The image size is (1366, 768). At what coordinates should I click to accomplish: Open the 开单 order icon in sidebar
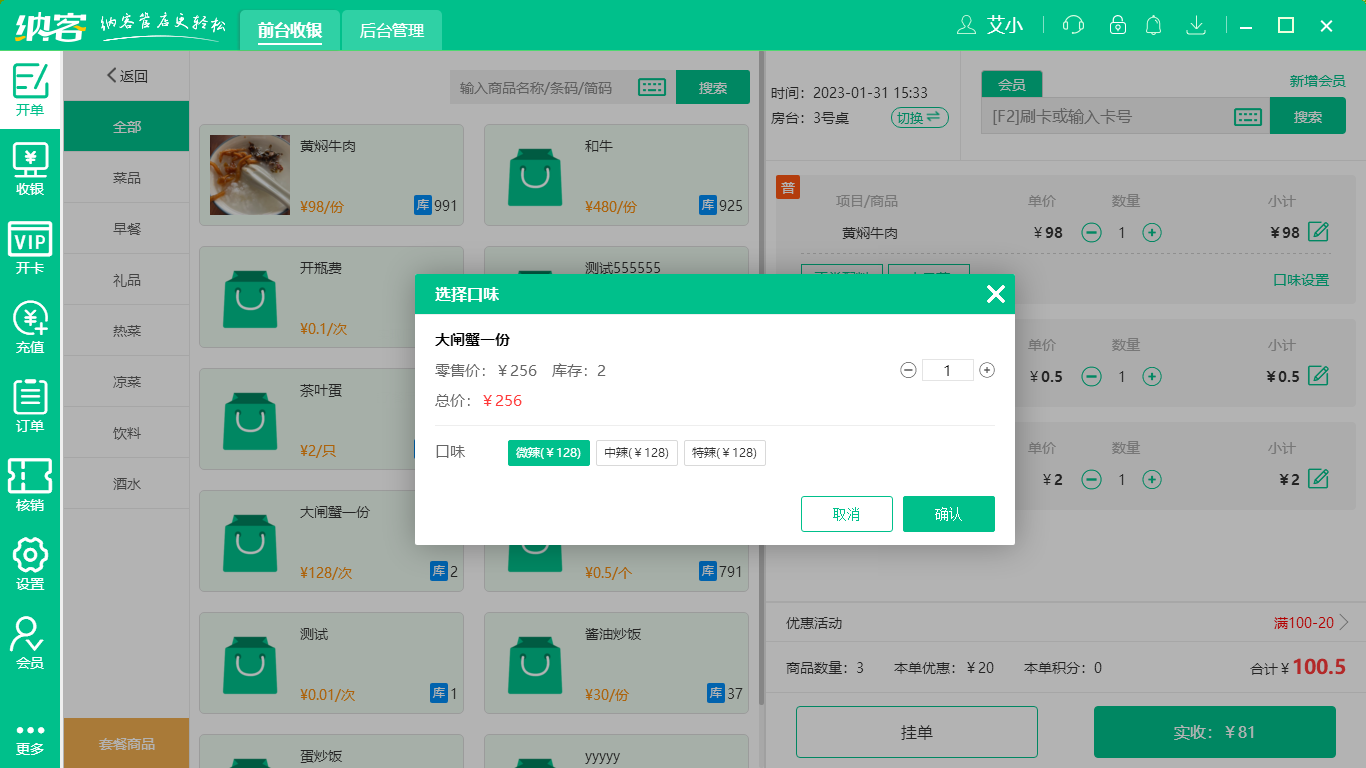[30, 89]
